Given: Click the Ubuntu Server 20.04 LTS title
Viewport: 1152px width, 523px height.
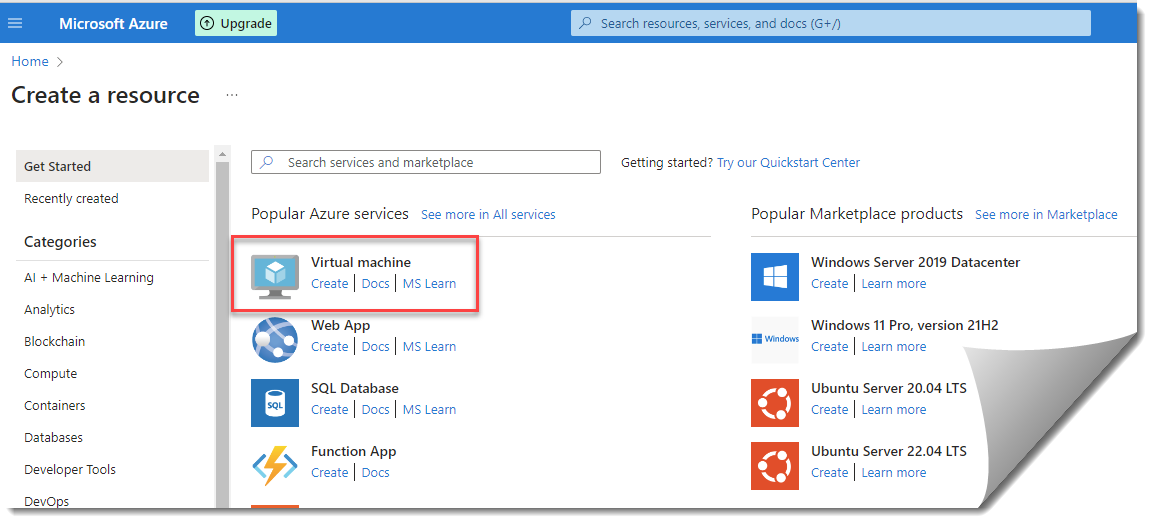Looking at the screenshot, I should (x=889, y=389).
